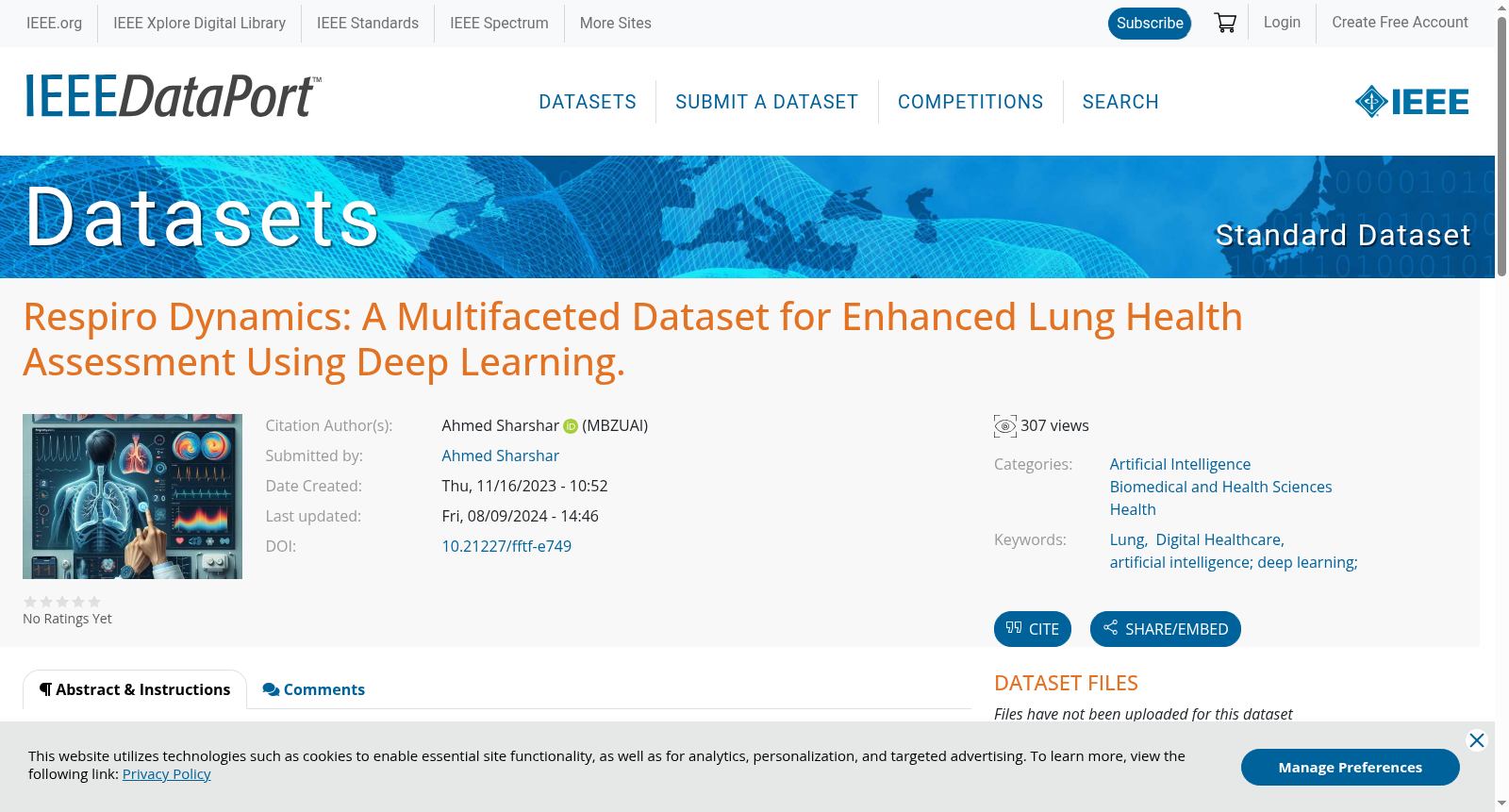Click the star rating widget

tap(62, 602)
